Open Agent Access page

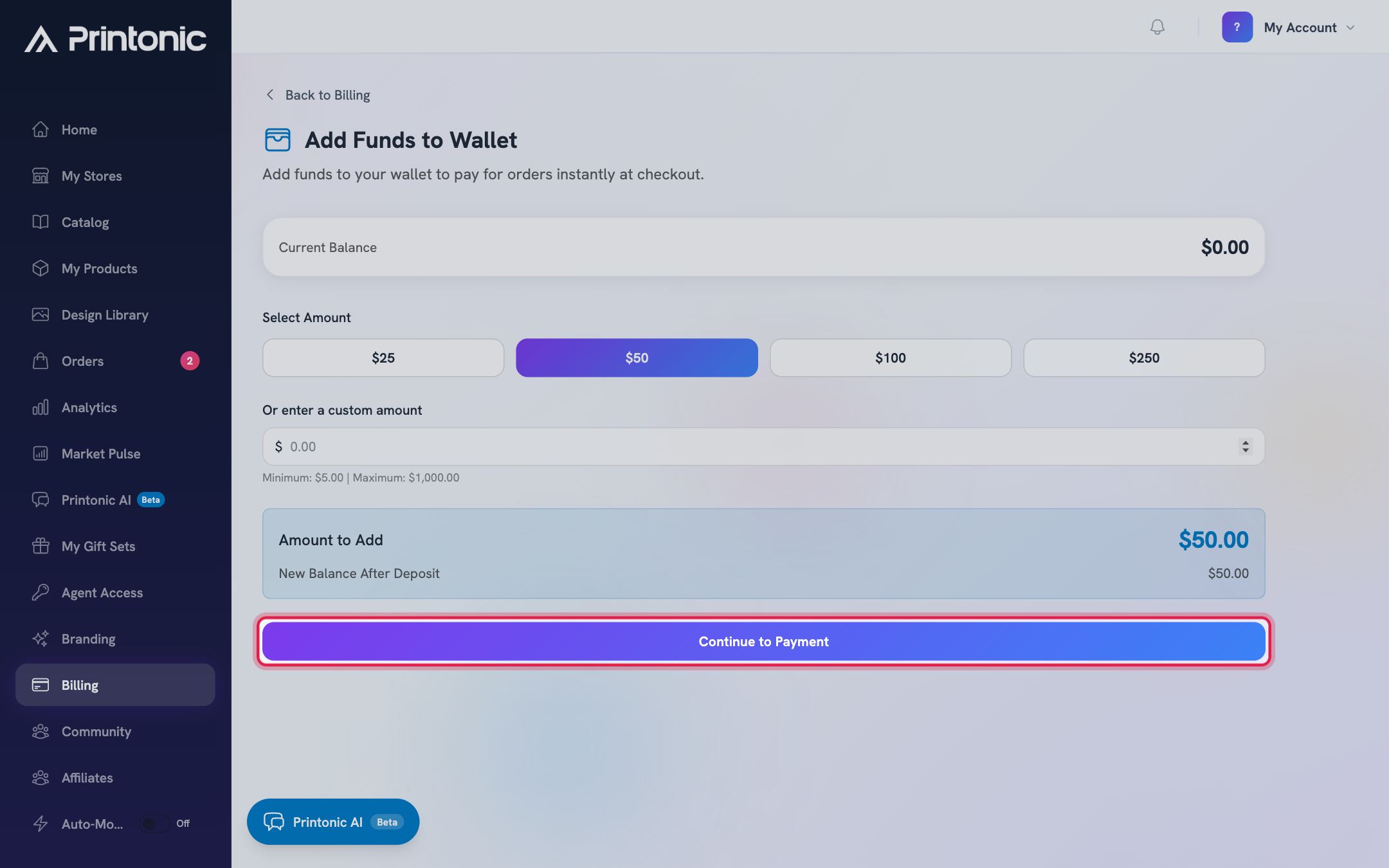tap(115, 592)
